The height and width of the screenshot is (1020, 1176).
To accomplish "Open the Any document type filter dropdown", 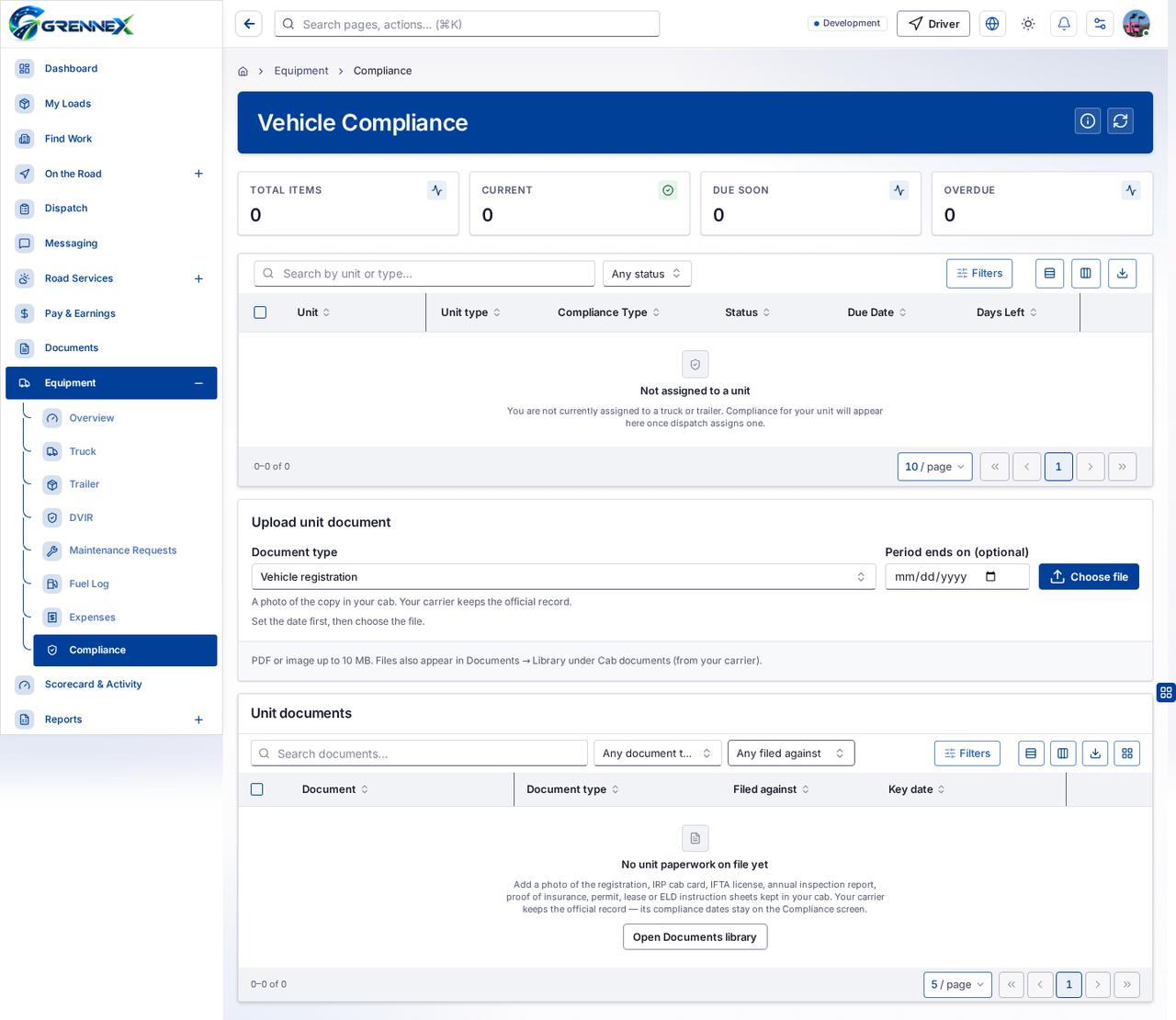I will tap(657, 754).
